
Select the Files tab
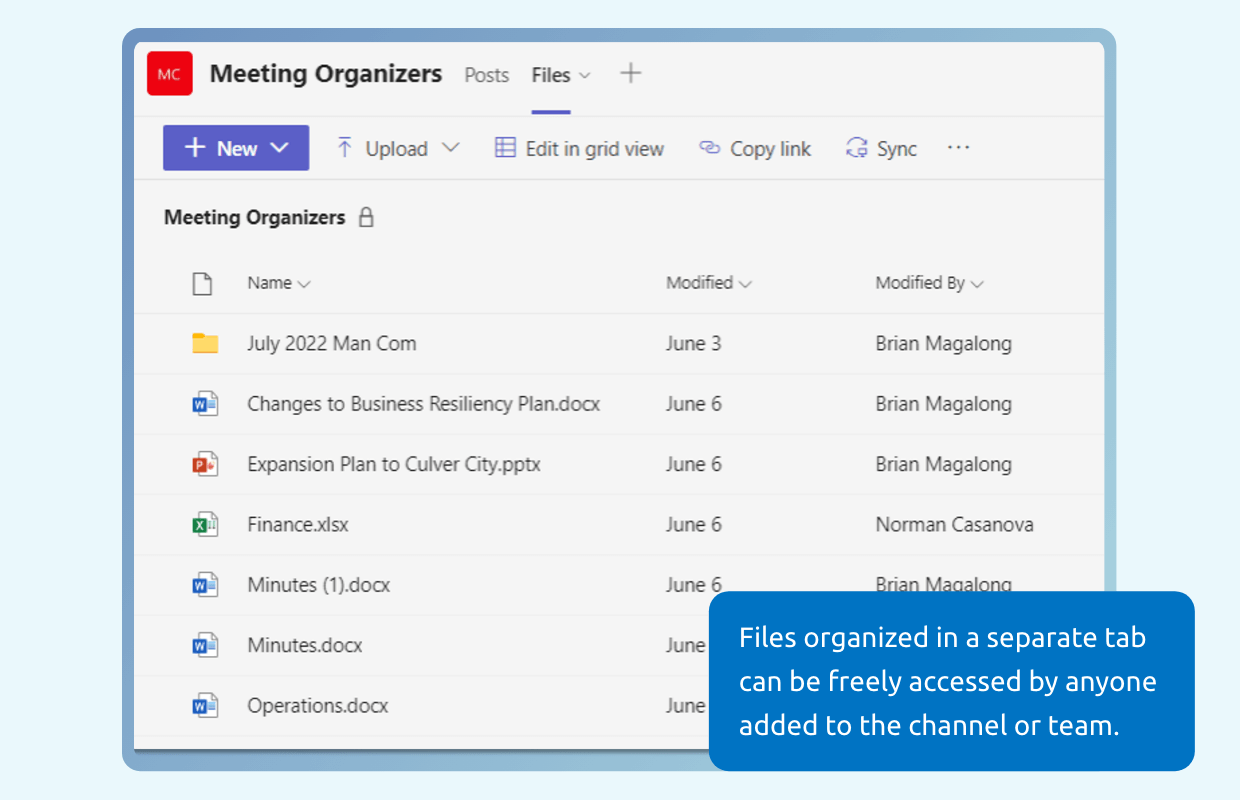(551, 75)
